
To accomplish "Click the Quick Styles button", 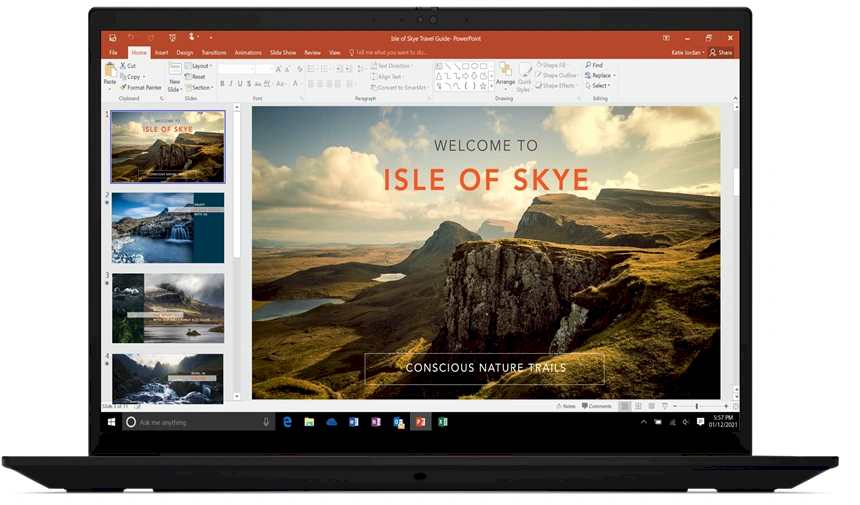I will tap(524, 76).
